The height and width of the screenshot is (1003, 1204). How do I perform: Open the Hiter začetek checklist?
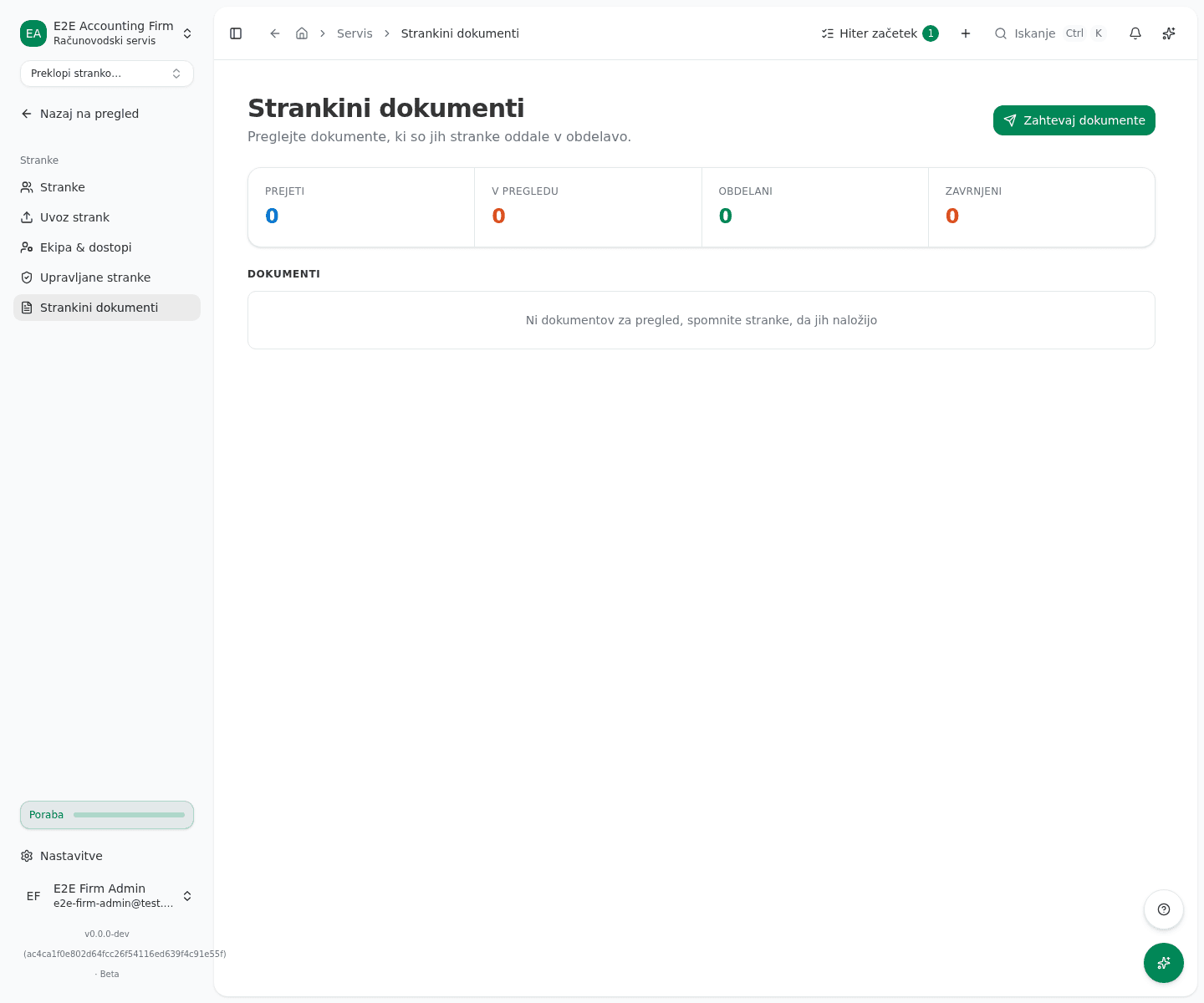tap(880, 33)
